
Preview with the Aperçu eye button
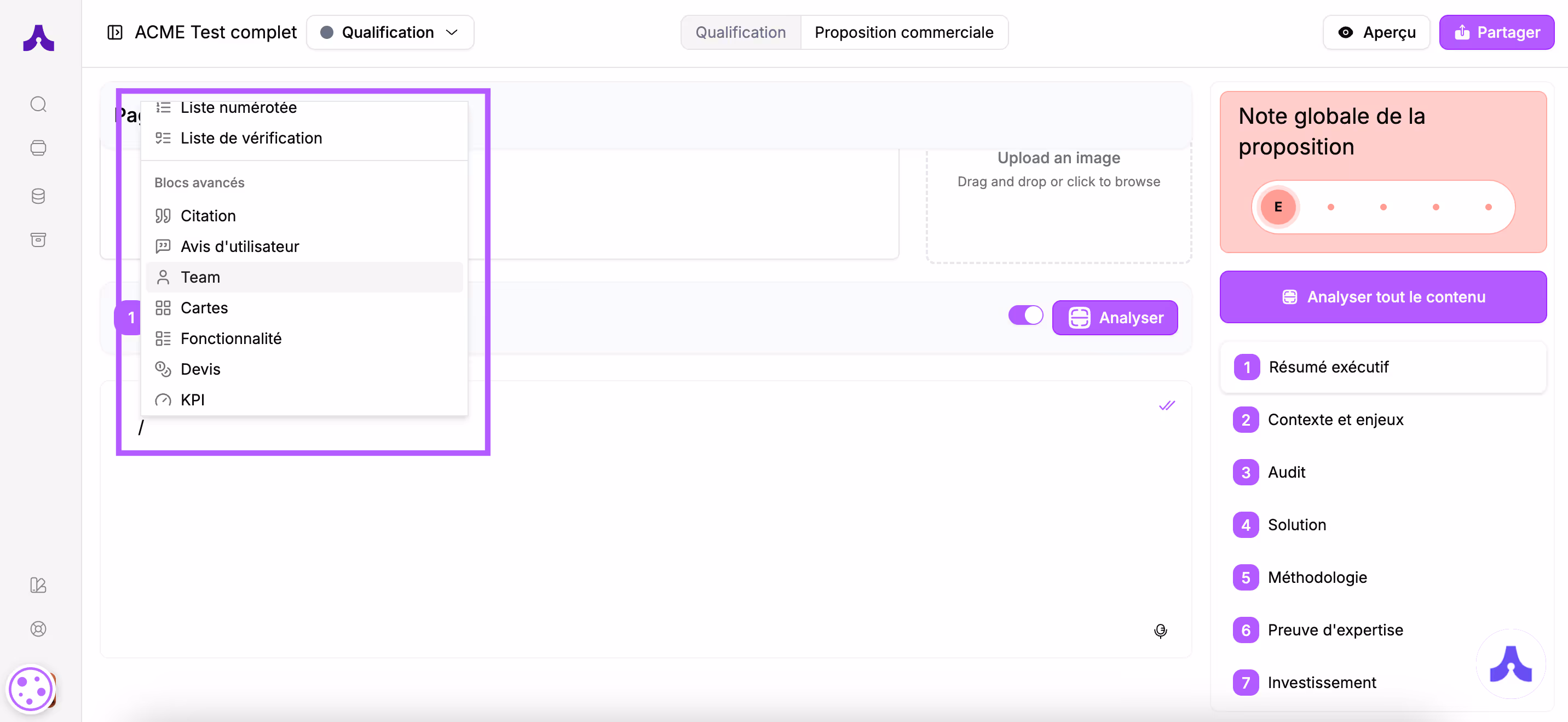coord(1376,32)
